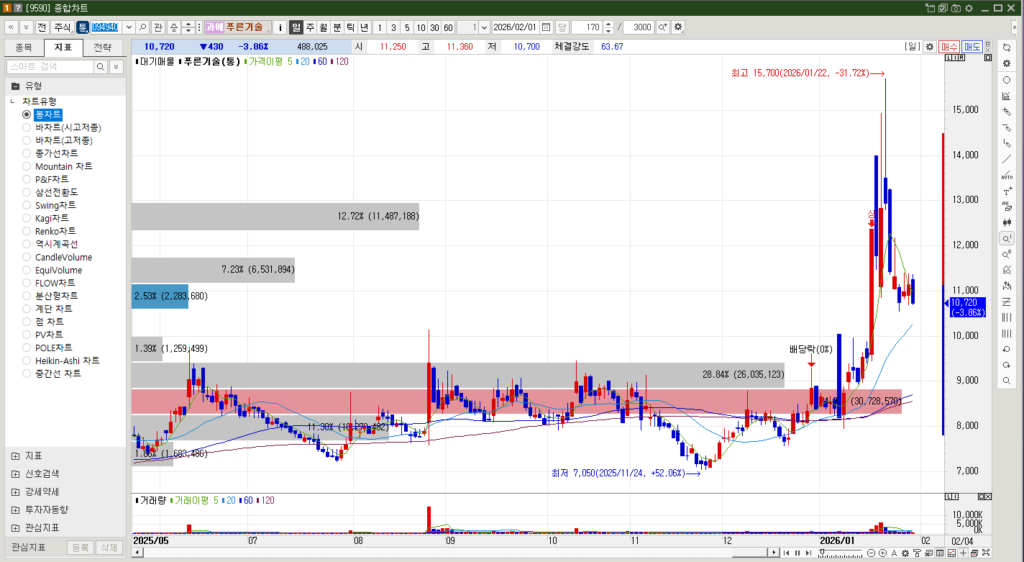The width and height of the screenshot is (1024, 562).
Task: Click the stock info 'i' icon
Action: pos(280,27)
